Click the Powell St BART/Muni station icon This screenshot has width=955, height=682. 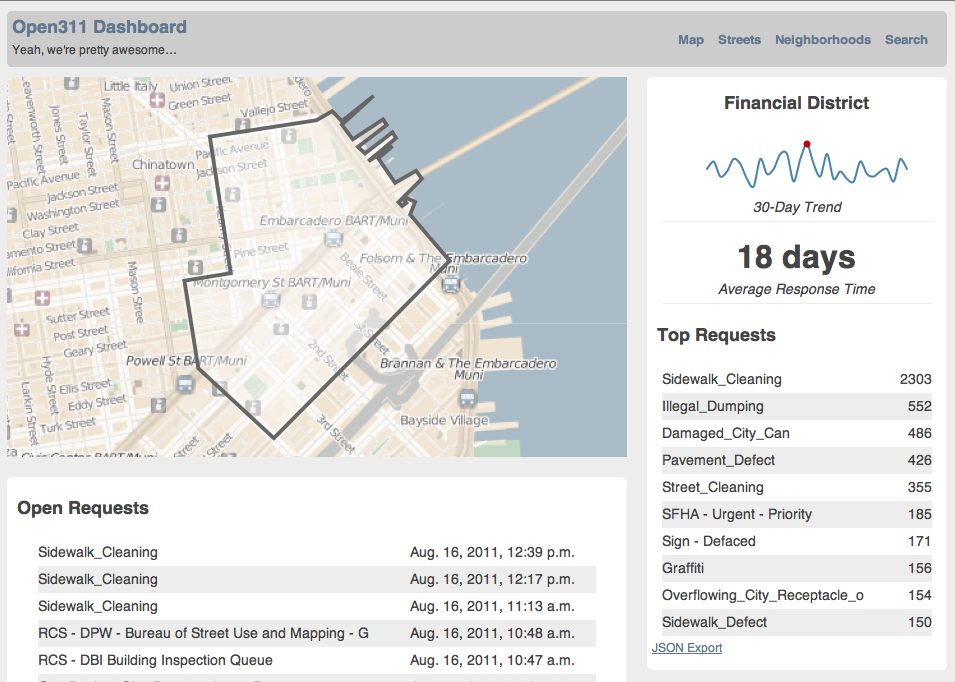(185, 385)
